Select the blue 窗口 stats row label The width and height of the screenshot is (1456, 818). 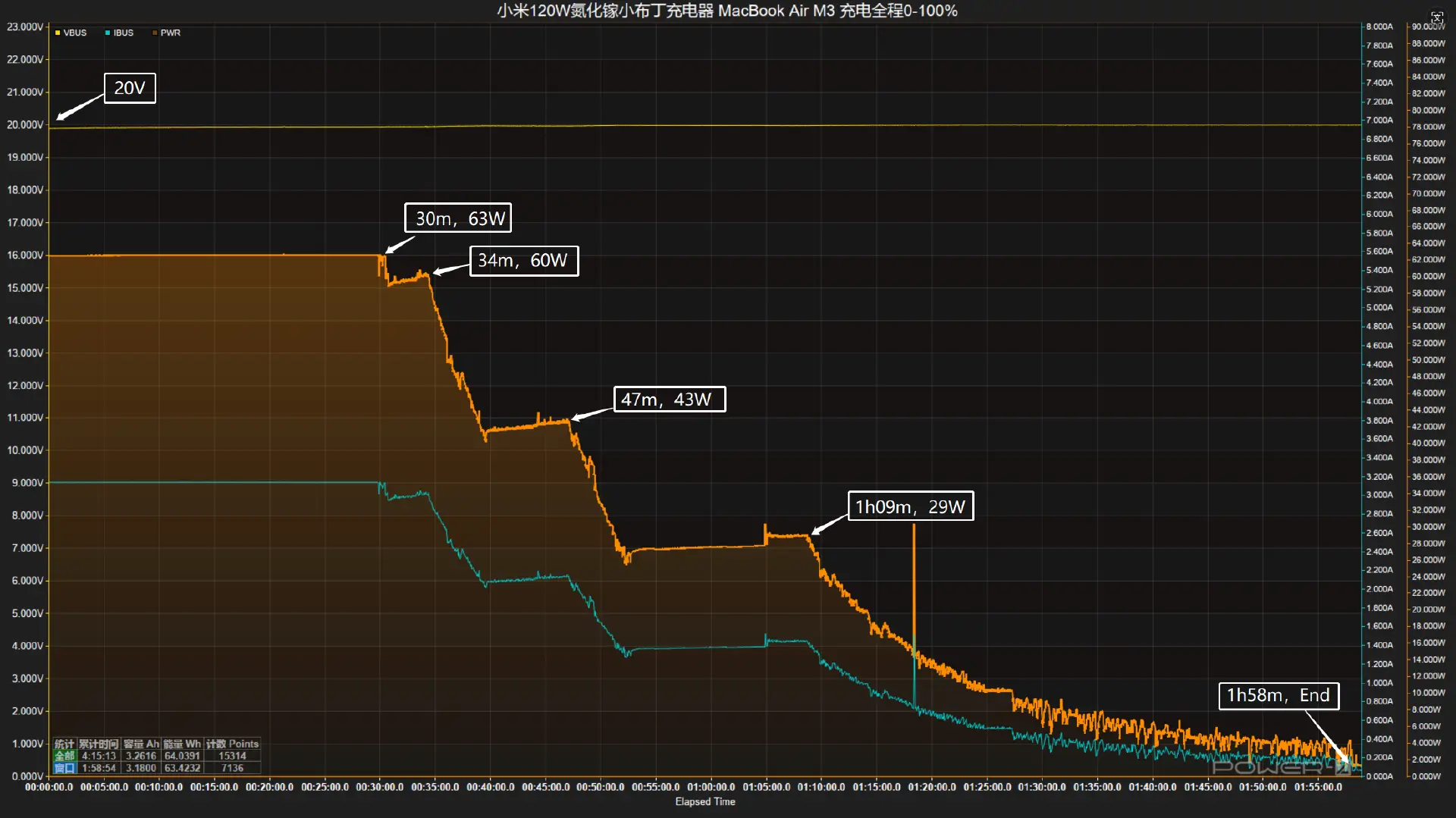click(64, 768)
